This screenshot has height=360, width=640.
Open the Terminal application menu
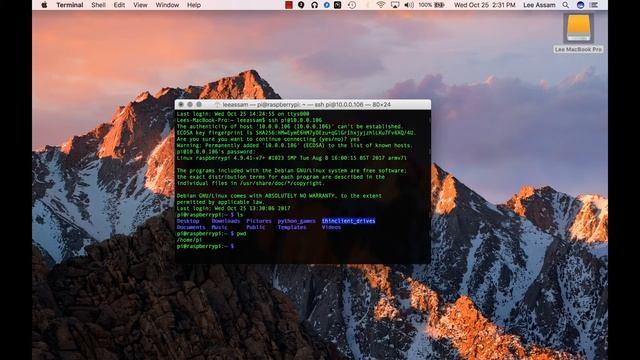pos(69,5)
